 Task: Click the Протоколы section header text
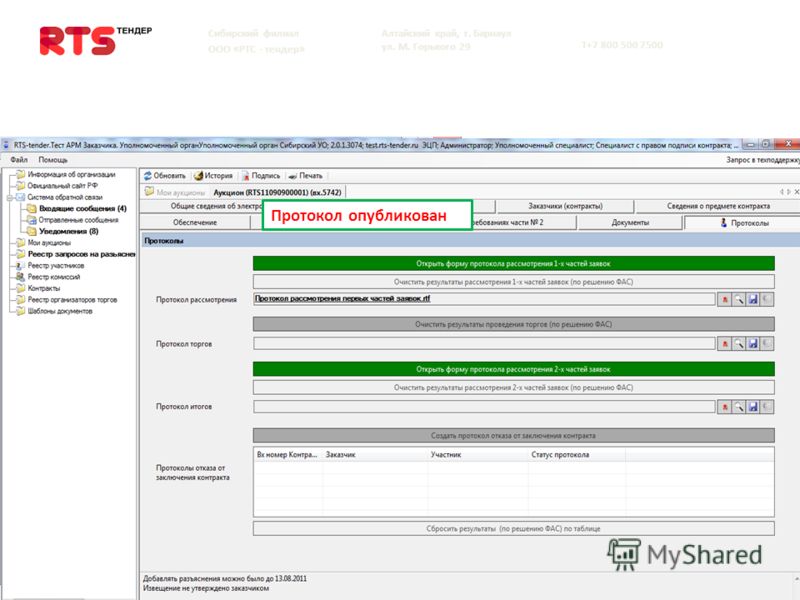pos(164,240)
